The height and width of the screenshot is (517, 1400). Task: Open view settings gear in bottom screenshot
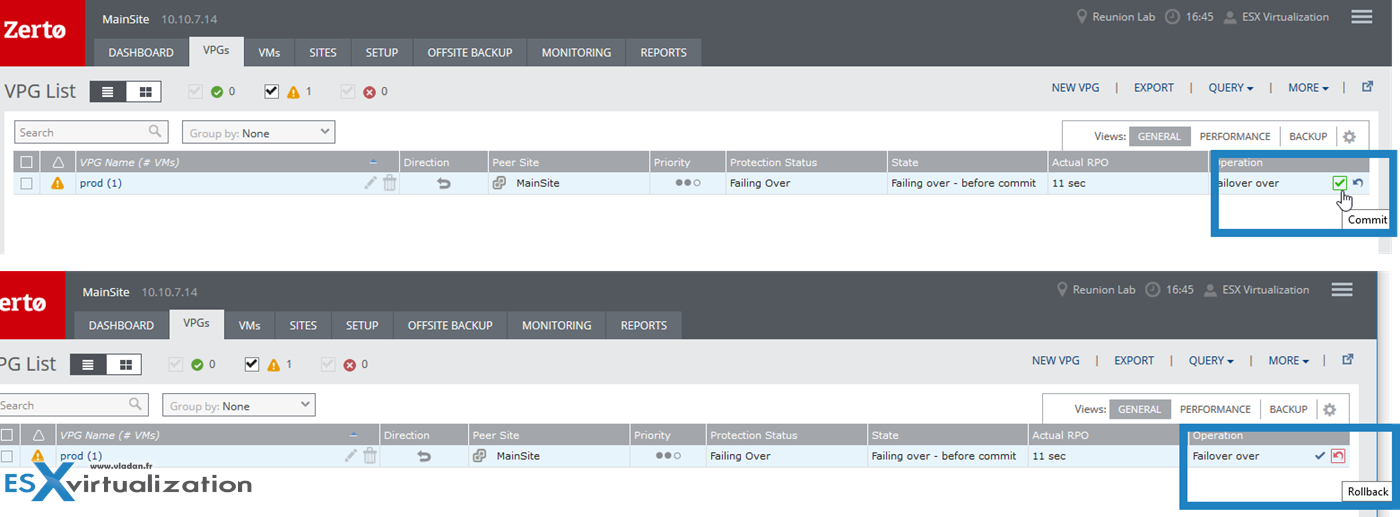point(1329,409)
